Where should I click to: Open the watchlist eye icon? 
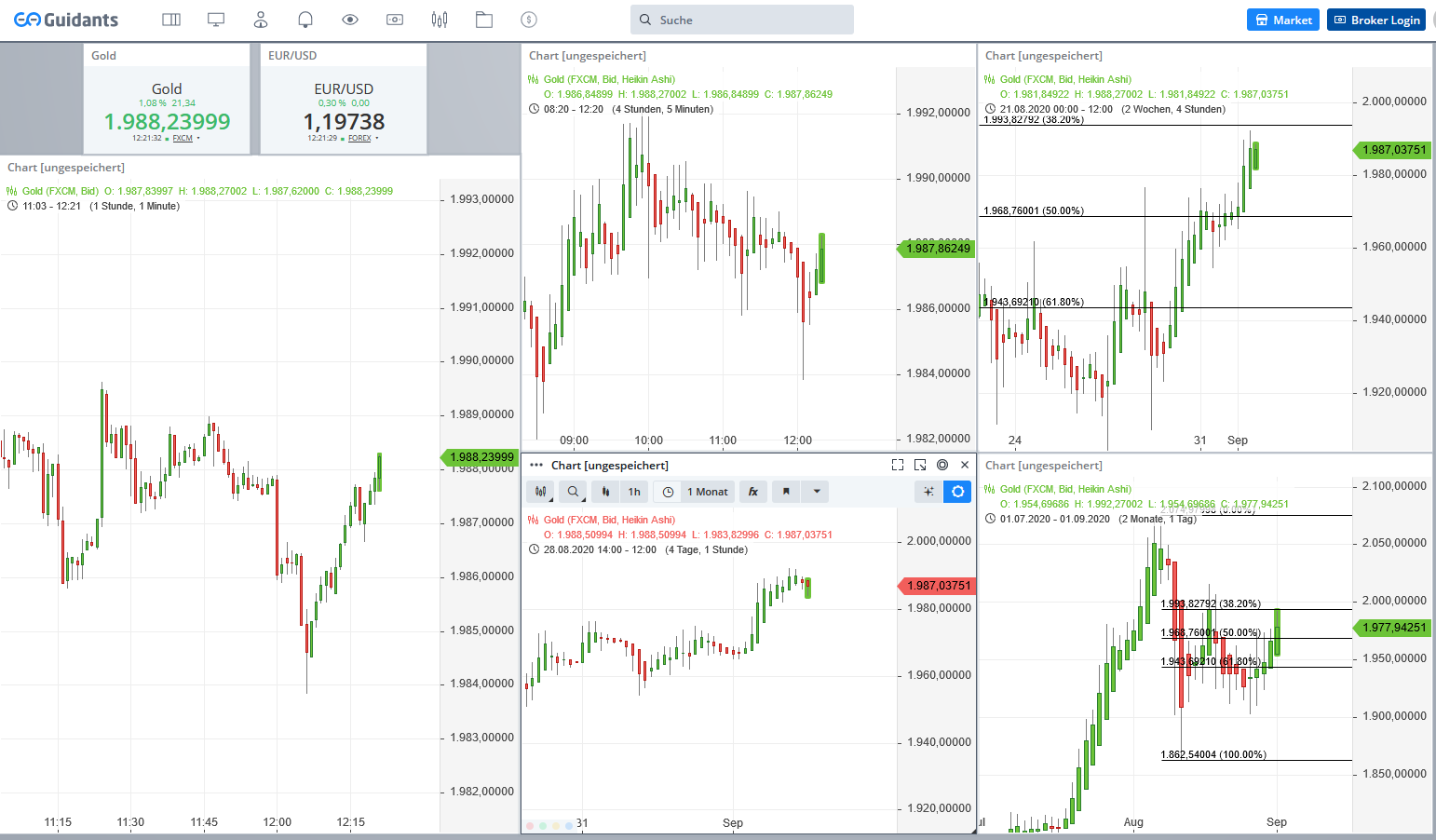pyautogui.click(x=350, y=20)
